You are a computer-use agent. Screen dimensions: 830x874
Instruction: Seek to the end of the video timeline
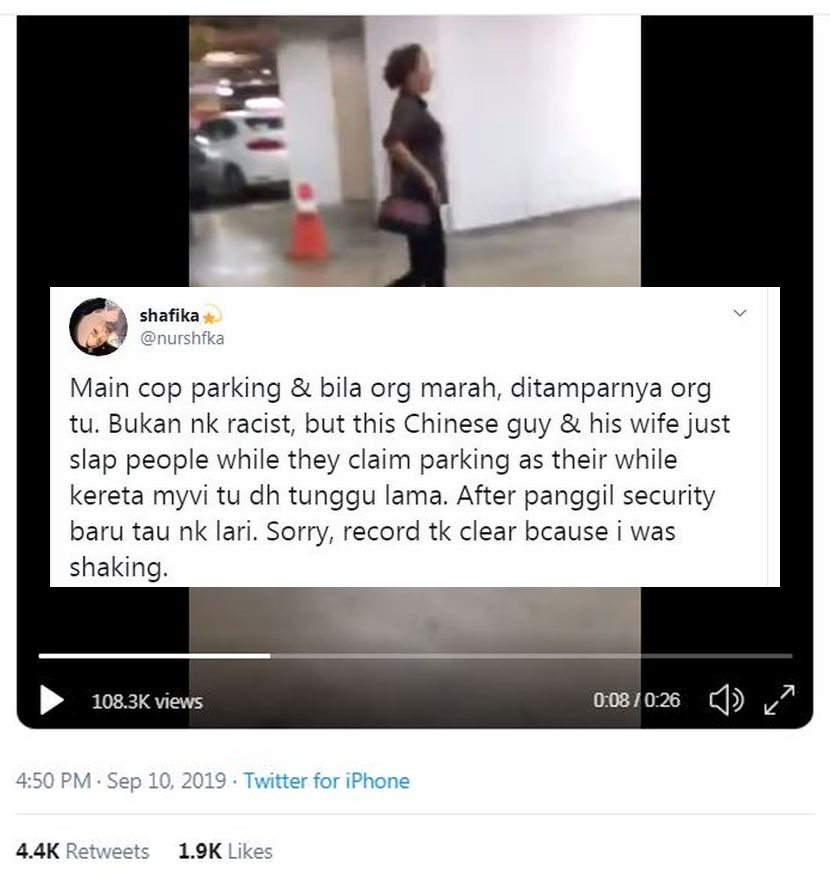click(790, 656)
